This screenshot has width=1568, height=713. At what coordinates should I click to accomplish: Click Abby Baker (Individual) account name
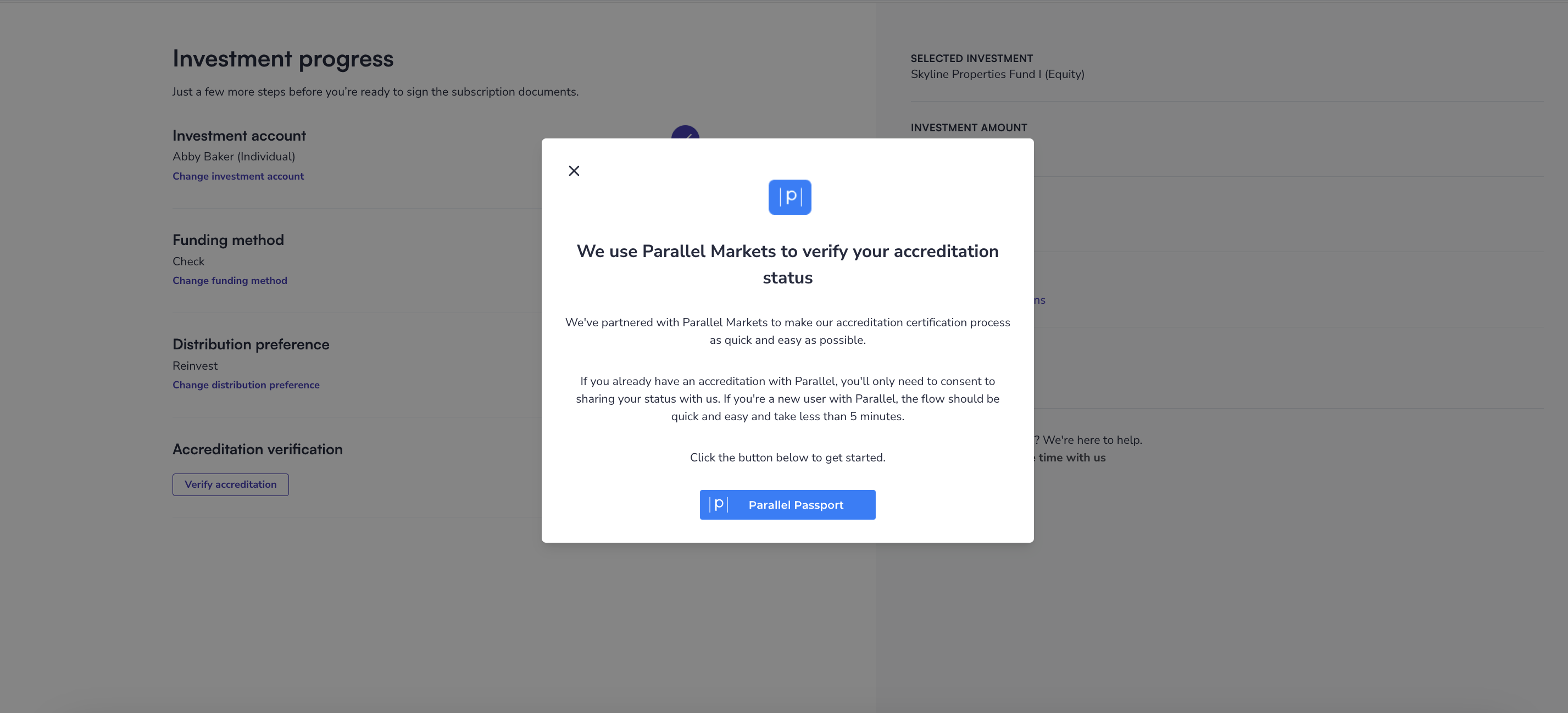pyautogui.click(x=233, y=157)
